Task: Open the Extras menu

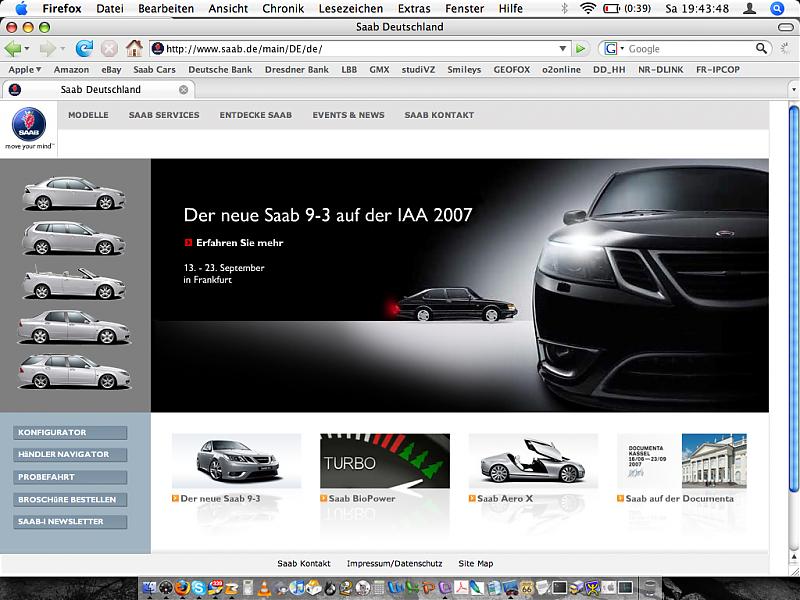Action: click(x=414, y=9)
